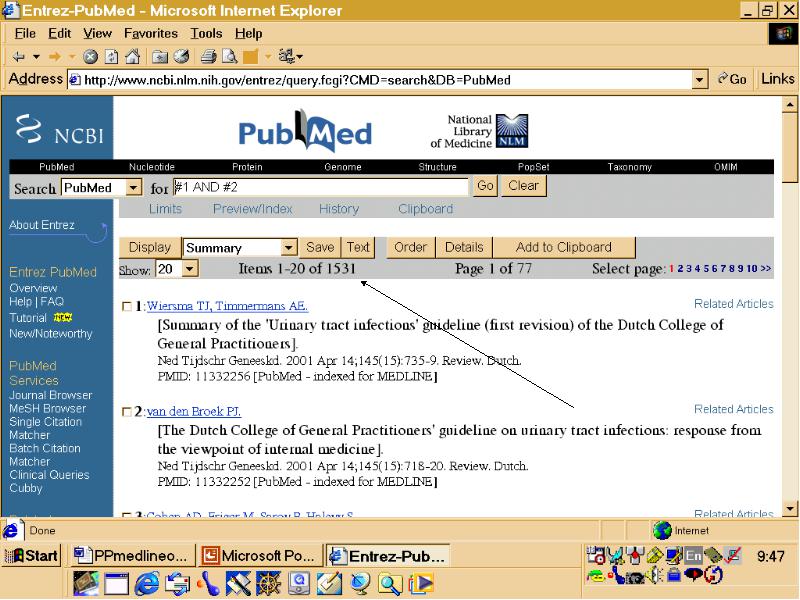This screenshot has height=600, width=800.
Task: Clear the search query with Clear button
Action: [x=523, y=186]
